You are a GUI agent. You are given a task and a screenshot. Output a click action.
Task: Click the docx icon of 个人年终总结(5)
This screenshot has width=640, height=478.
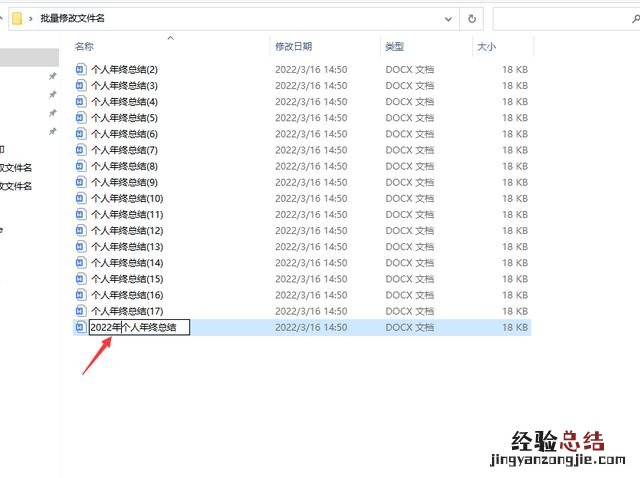[x=81, y=118]
